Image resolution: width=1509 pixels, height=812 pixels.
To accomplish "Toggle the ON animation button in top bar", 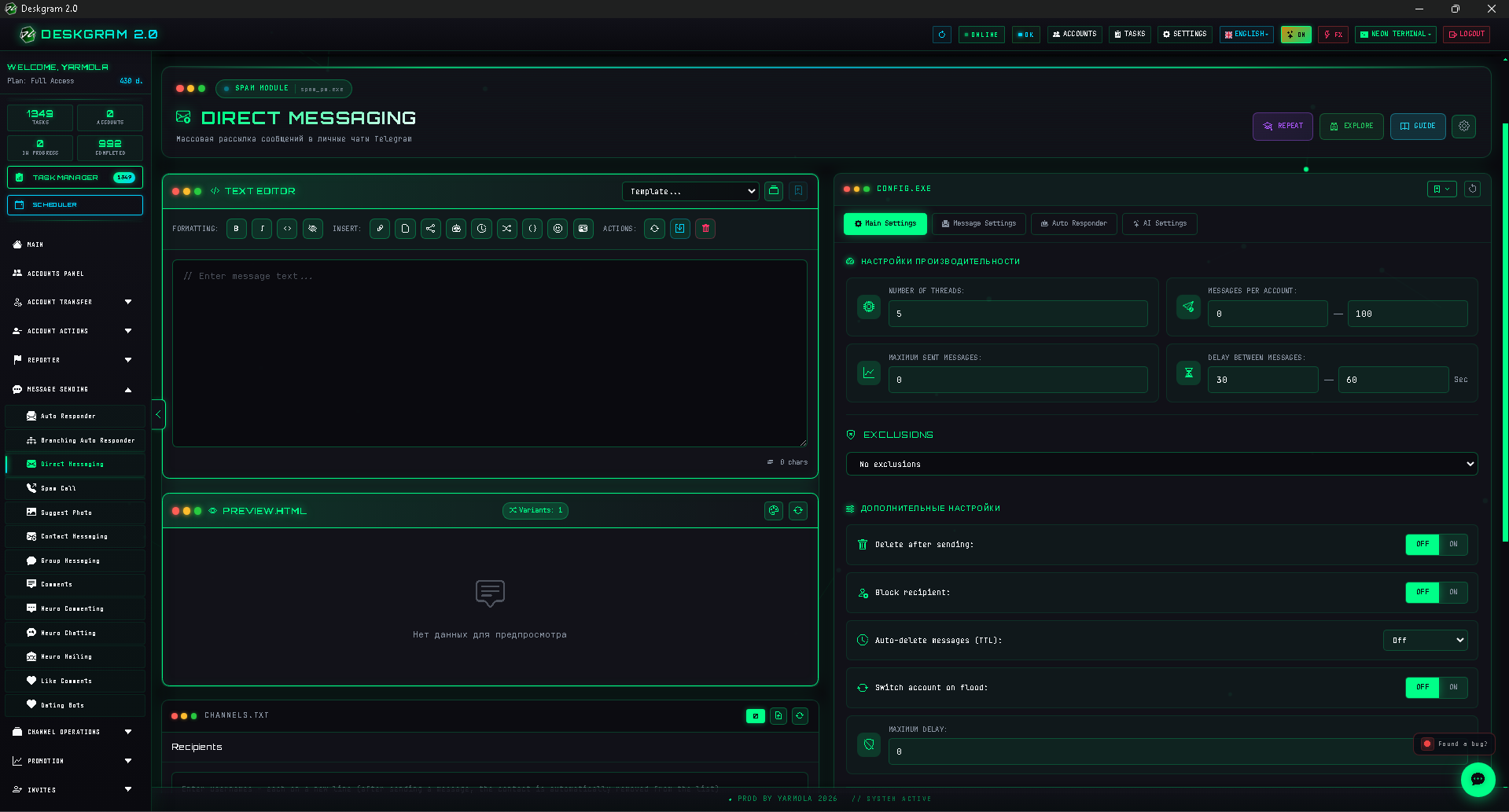I will pyautogui.click(x=1296, y=35).
